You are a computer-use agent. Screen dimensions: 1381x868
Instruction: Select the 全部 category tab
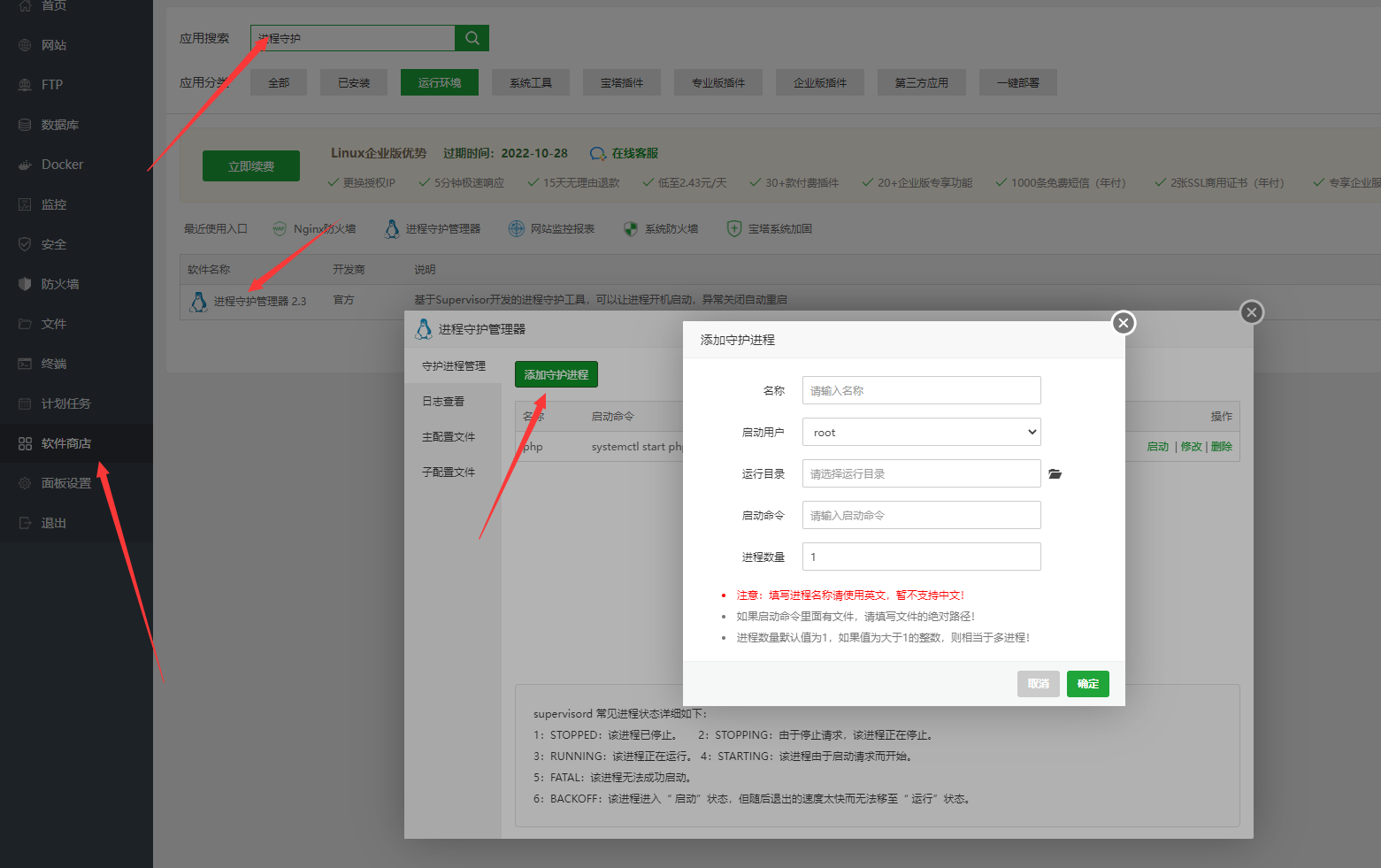[279, 82]
